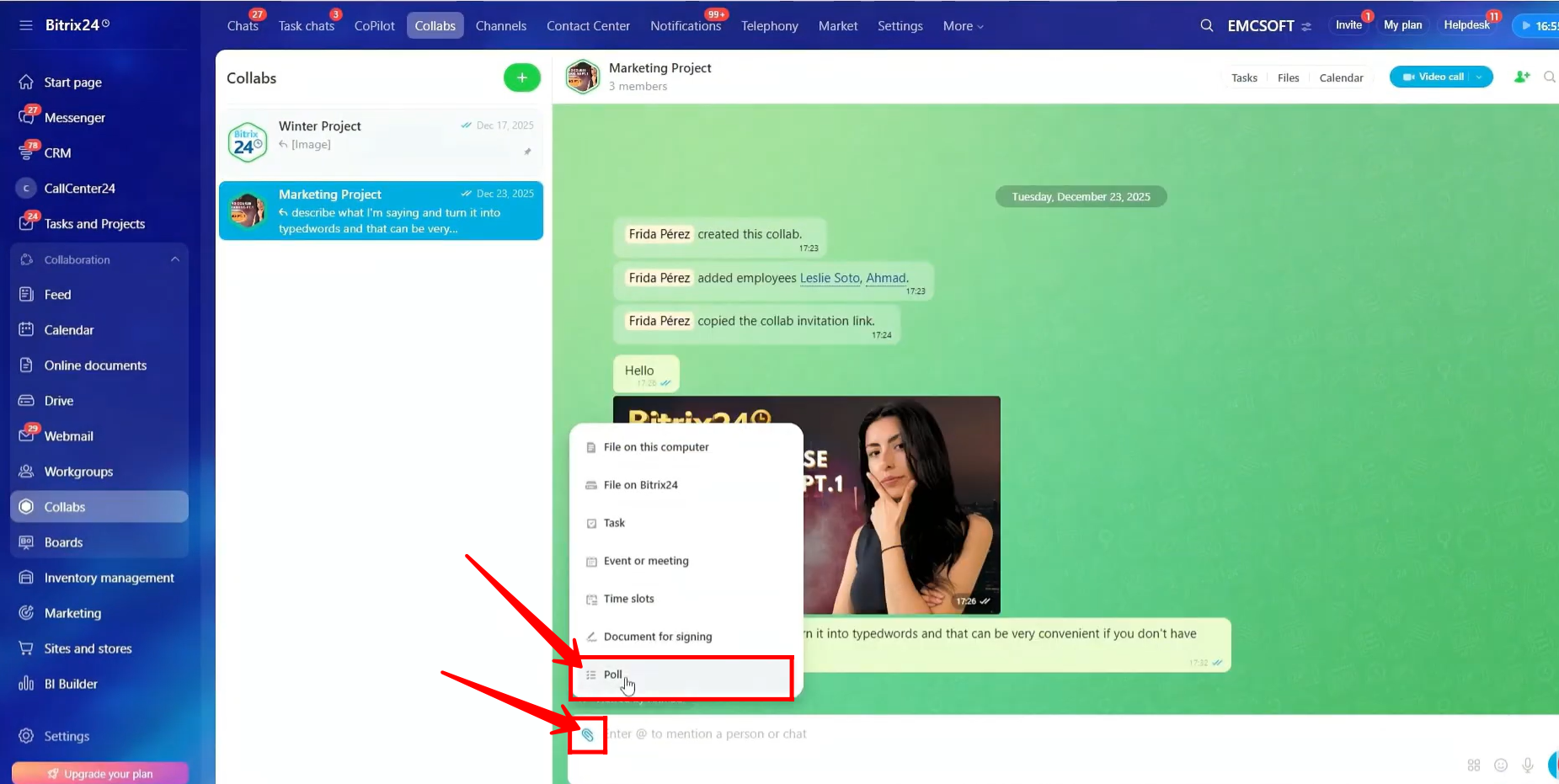This screenshot has width=1559, height=784.
Task: Expand the More dropdown in top menu
Action: click(x=963, y=26)
